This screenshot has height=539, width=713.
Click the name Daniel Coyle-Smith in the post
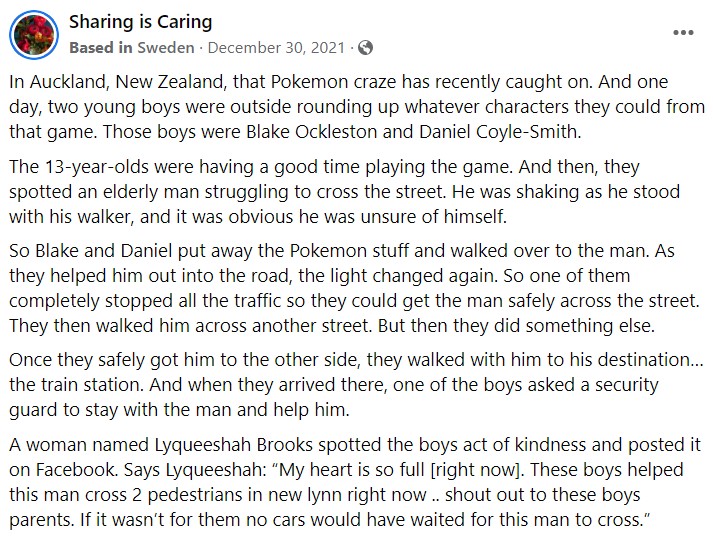[x=498, y=132]
